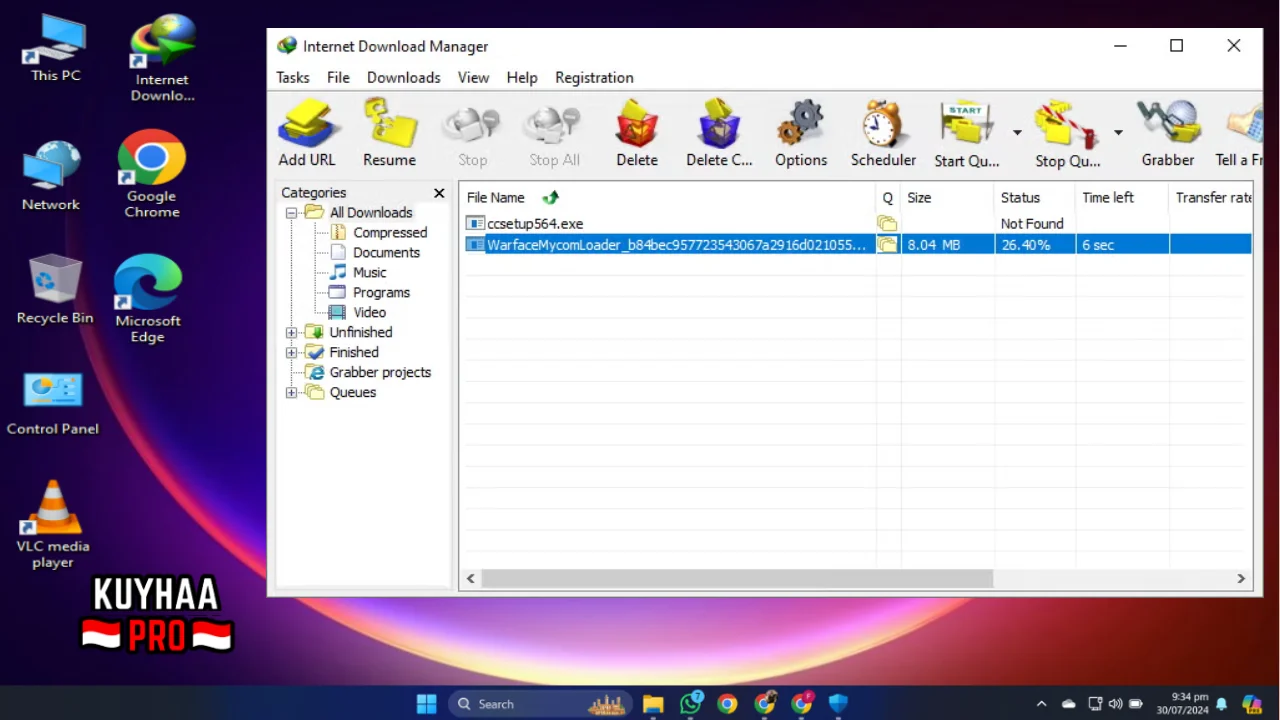Select the ccsetup564.exe download row
This screenshot has height=720, width=1280.
tap(856, 224)
